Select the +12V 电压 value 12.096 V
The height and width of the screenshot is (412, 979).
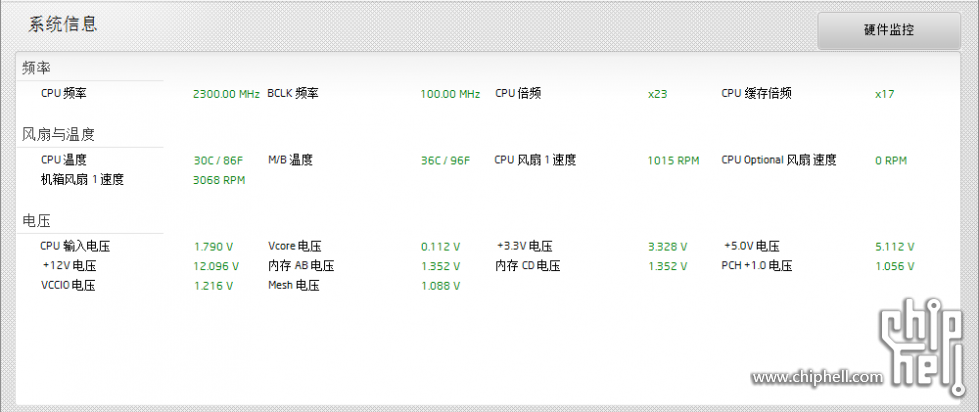[x=216, y=266]
